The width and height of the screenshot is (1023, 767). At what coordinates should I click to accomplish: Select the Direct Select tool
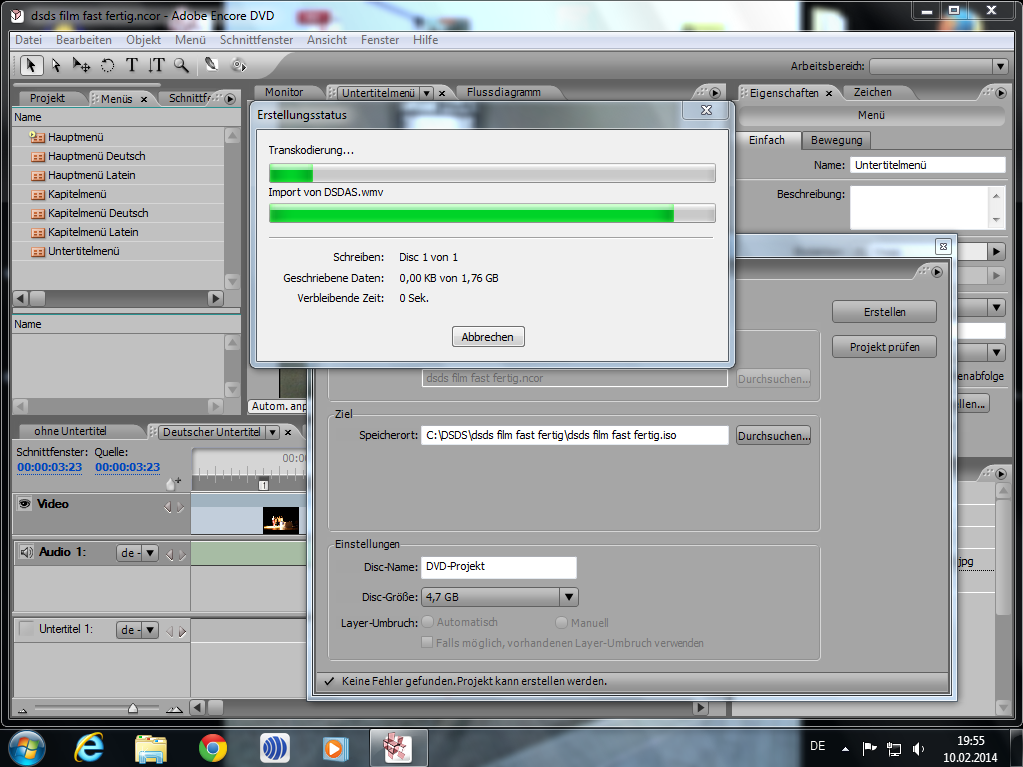56,65
